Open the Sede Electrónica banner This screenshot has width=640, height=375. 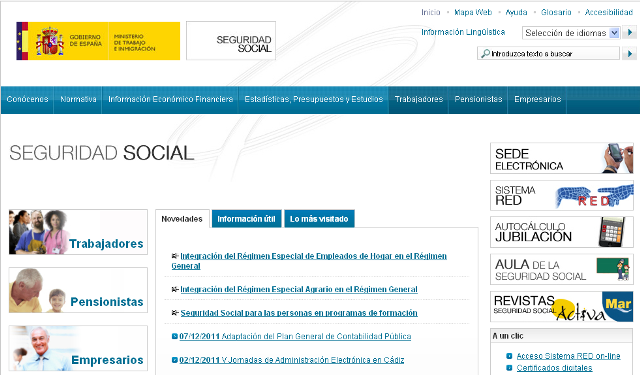(x=562, y=158)
